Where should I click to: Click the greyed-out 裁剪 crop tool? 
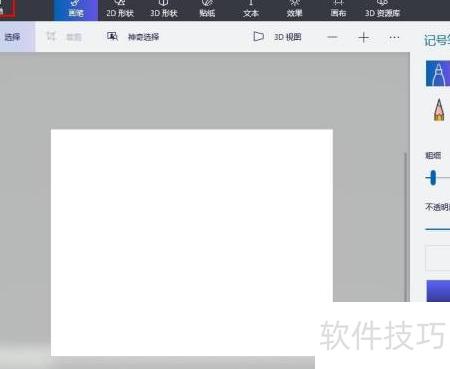pos(64,37)
